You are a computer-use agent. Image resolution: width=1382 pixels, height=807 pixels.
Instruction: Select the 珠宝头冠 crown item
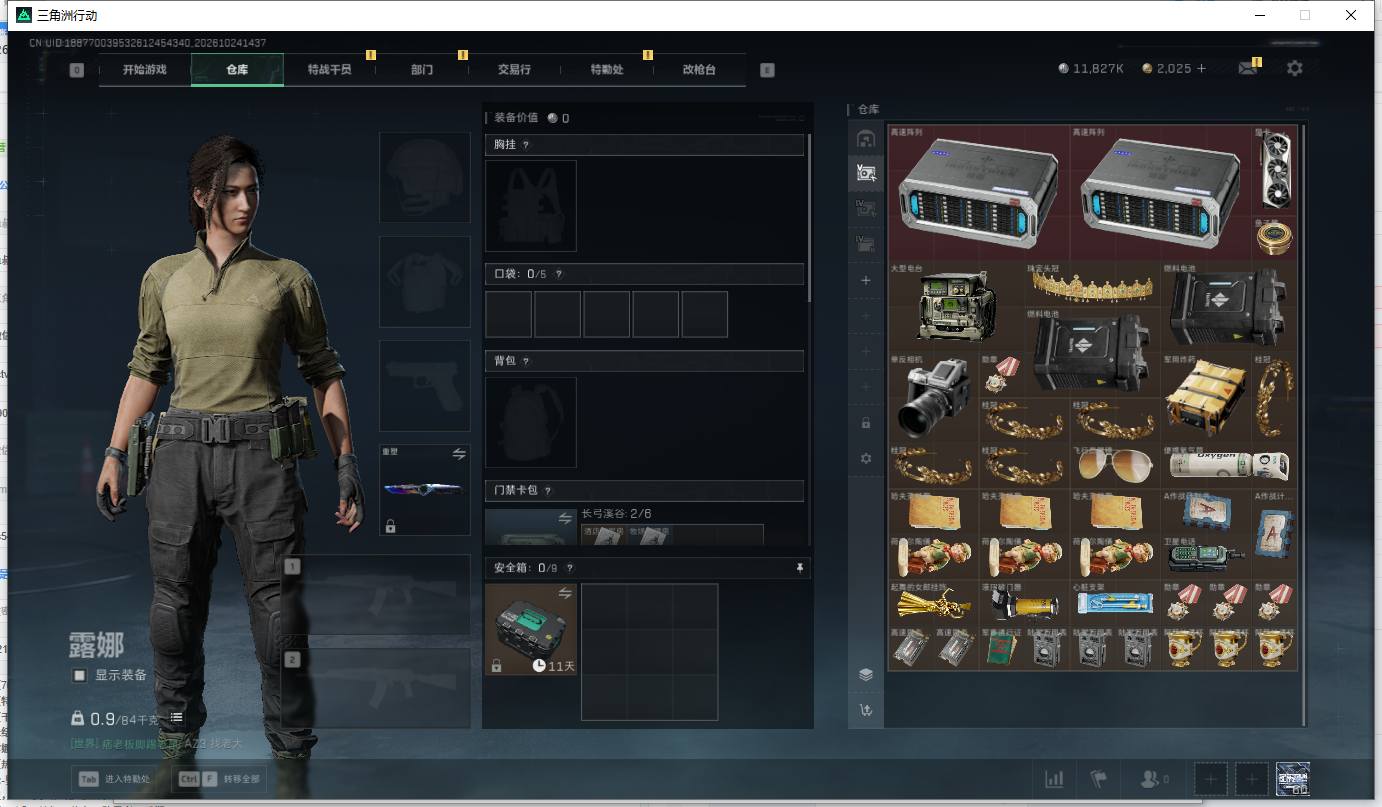[1092, 284]
